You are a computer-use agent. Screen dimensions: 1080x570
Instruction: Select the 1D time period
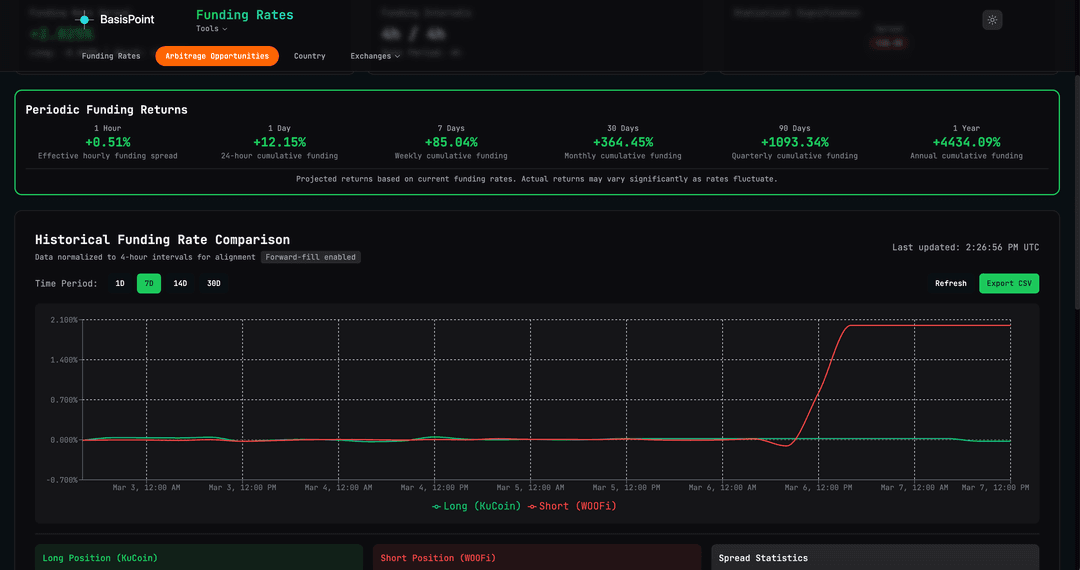120,283
